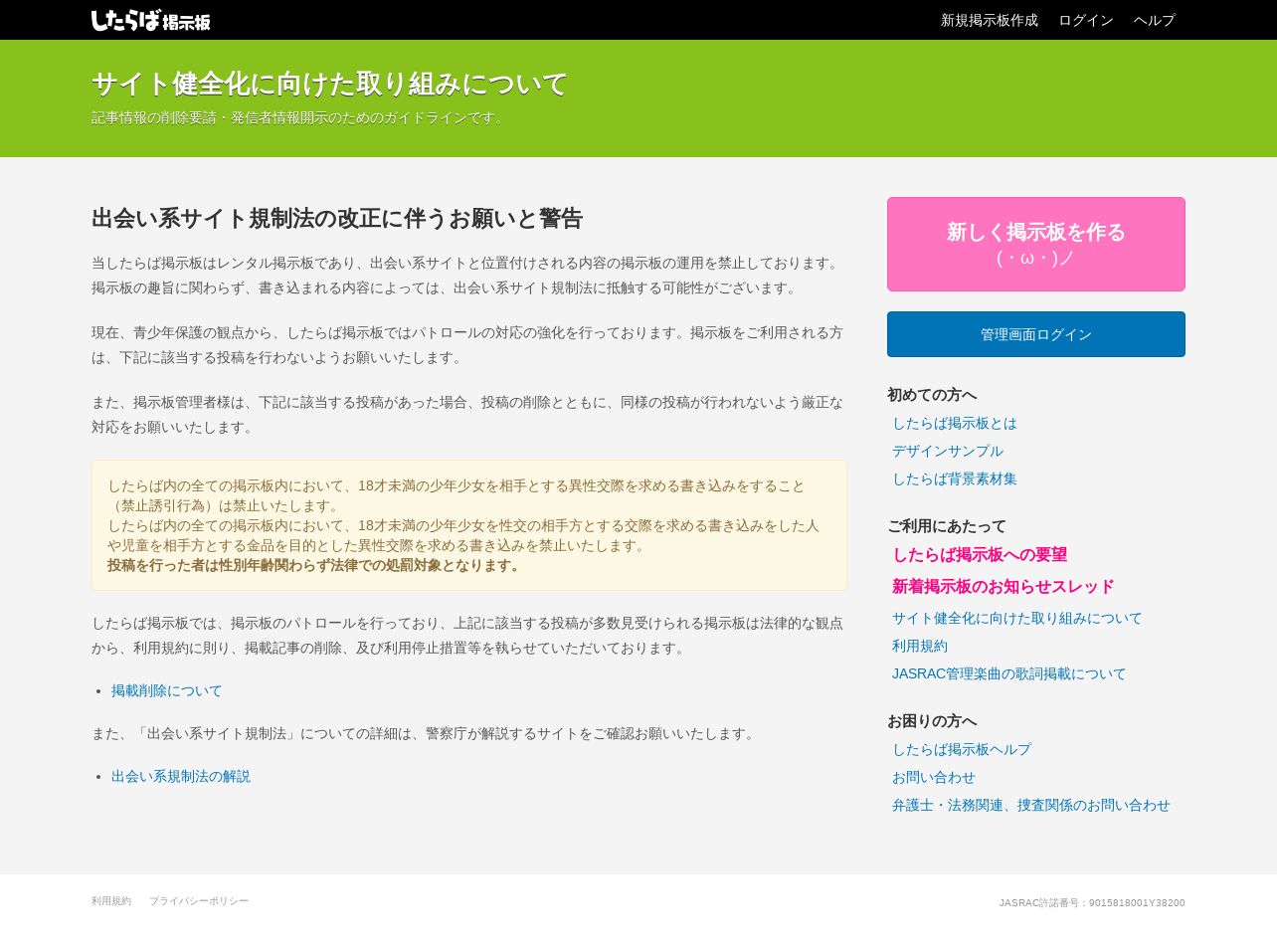The height and width of the screenshot is (952, 1277).
Task: Click the お問い合わせ sidebar link
Action: point(934,777)
